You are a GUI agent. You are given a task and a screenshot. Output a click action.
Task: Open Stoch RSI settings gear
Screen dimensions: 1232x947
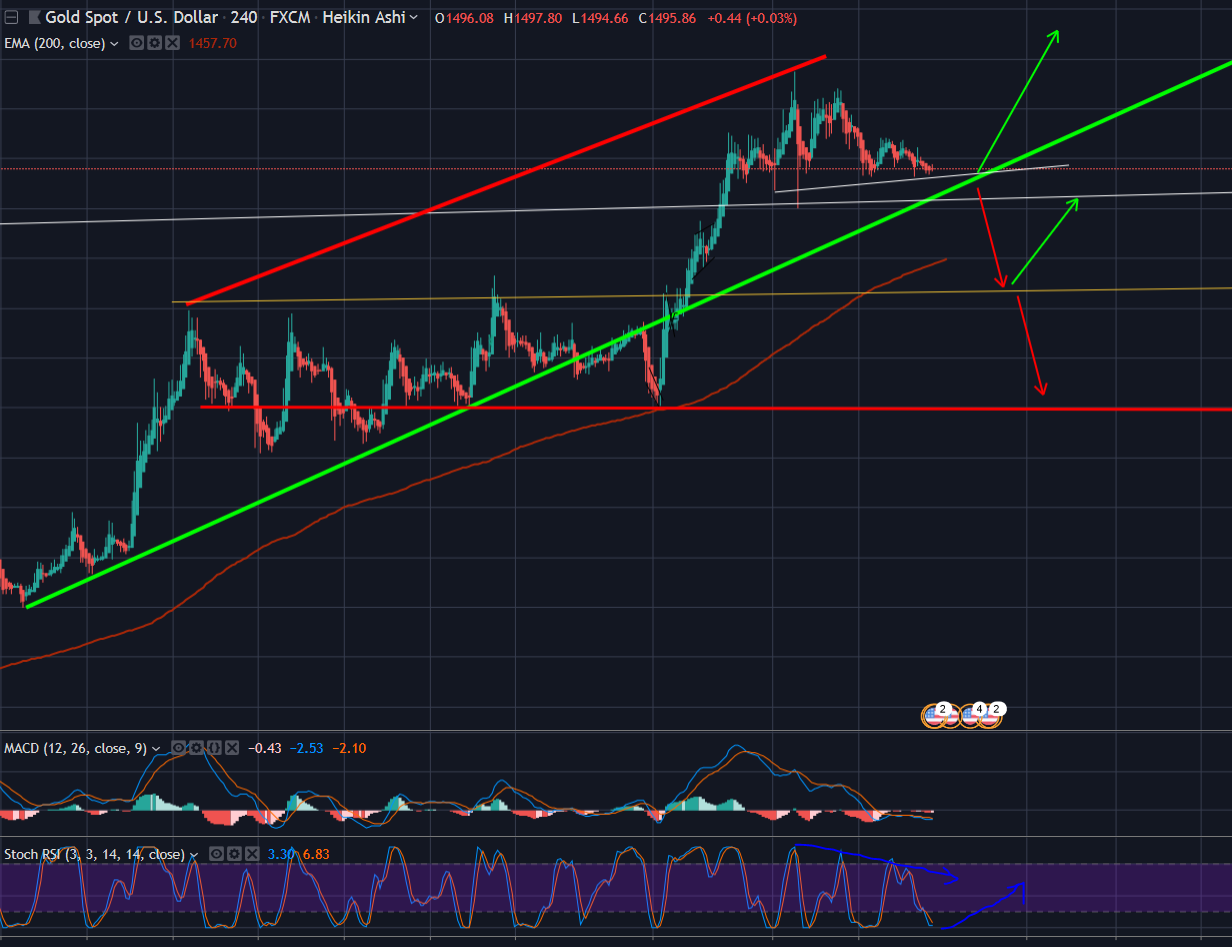(x=235, y=855)
